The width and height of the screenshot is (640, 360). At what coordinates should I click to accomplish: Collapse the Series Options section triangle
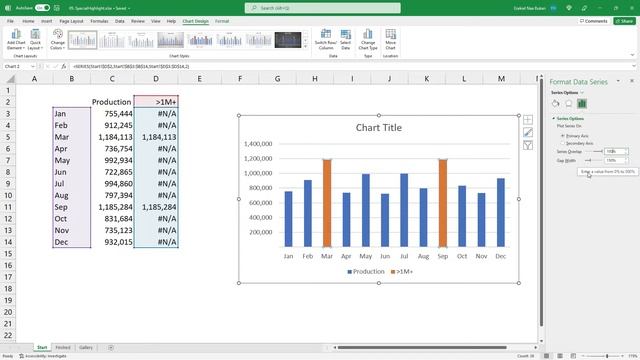(x=553, y=118)
